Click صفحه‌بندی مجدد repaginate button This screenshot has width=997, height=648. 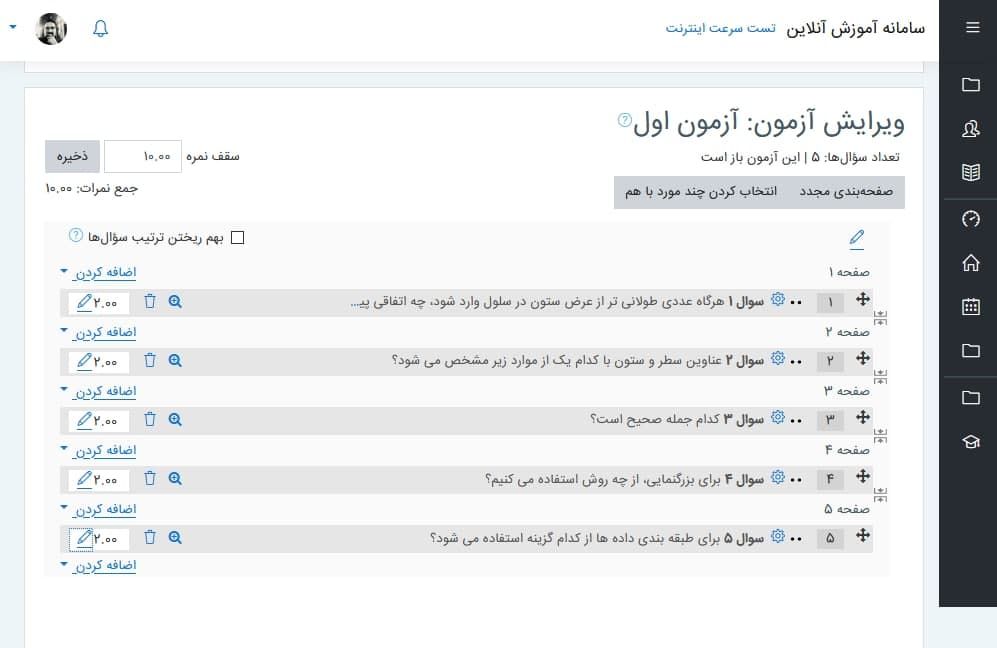[x=846, y=191]
